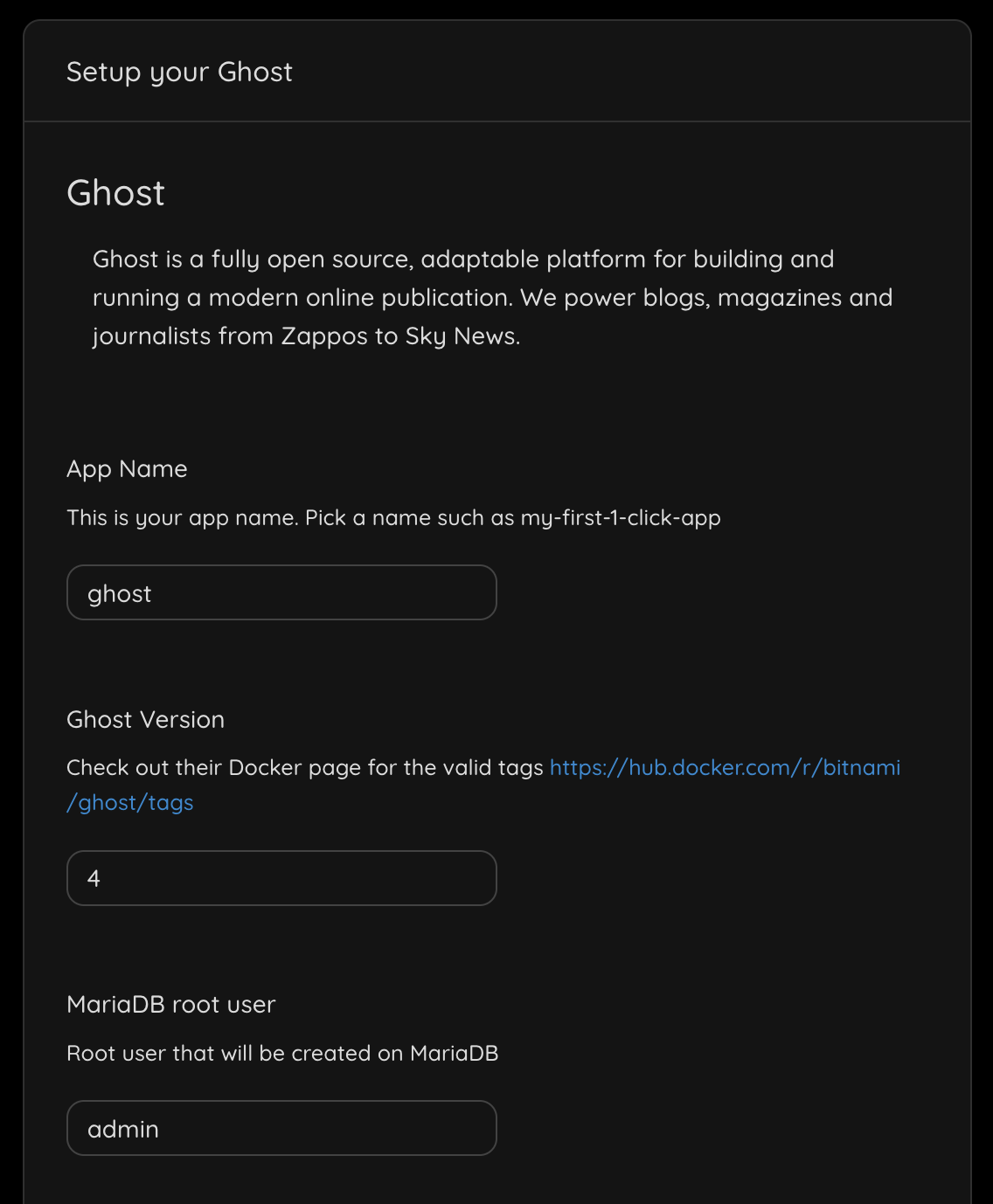The image size is (993, 1204).
Task: Click the '/ghost/tags' portion of the link
Action: (131, 802)
